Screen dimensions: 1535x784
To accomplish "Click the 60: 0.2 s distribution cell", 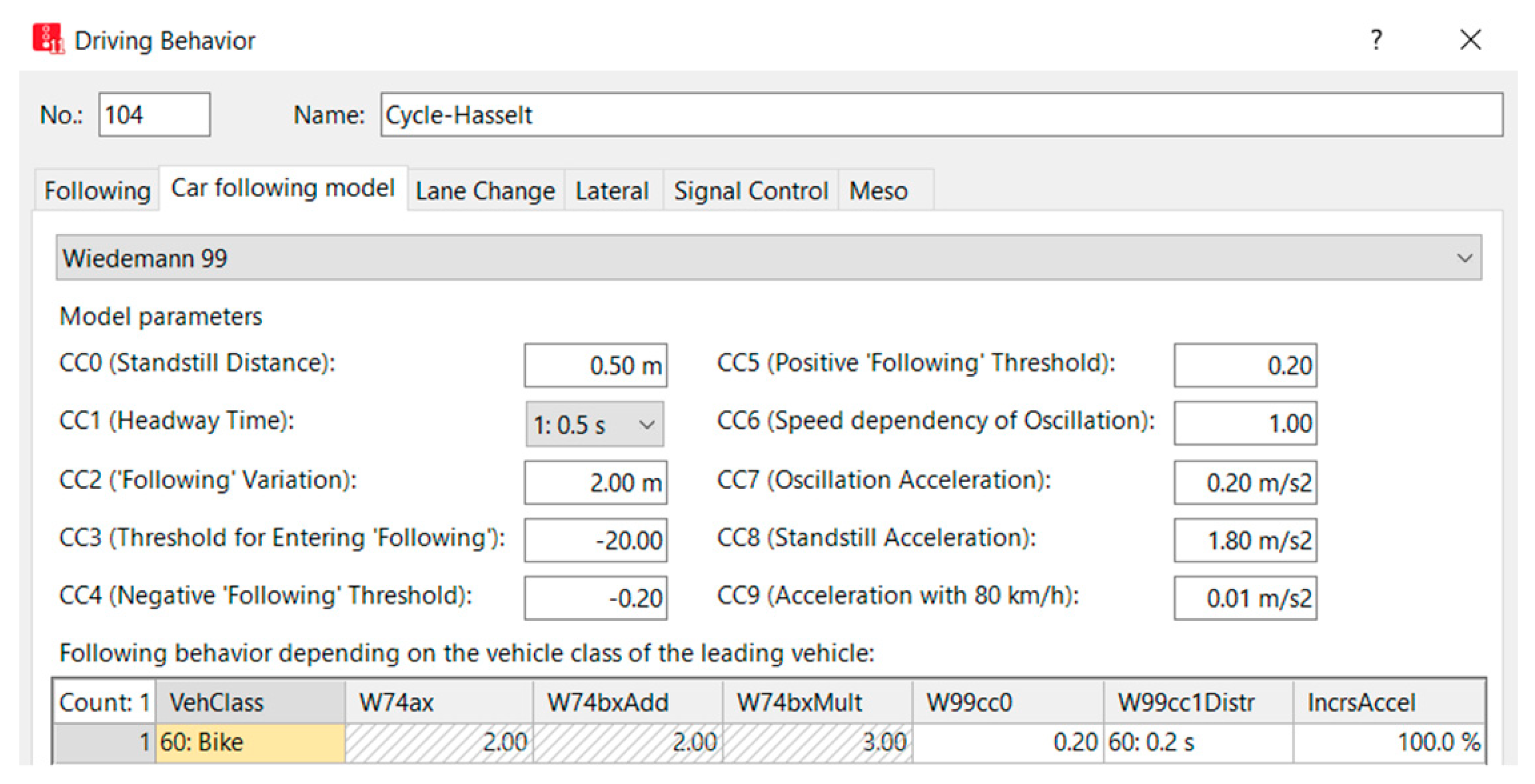I will point(1198,743).
